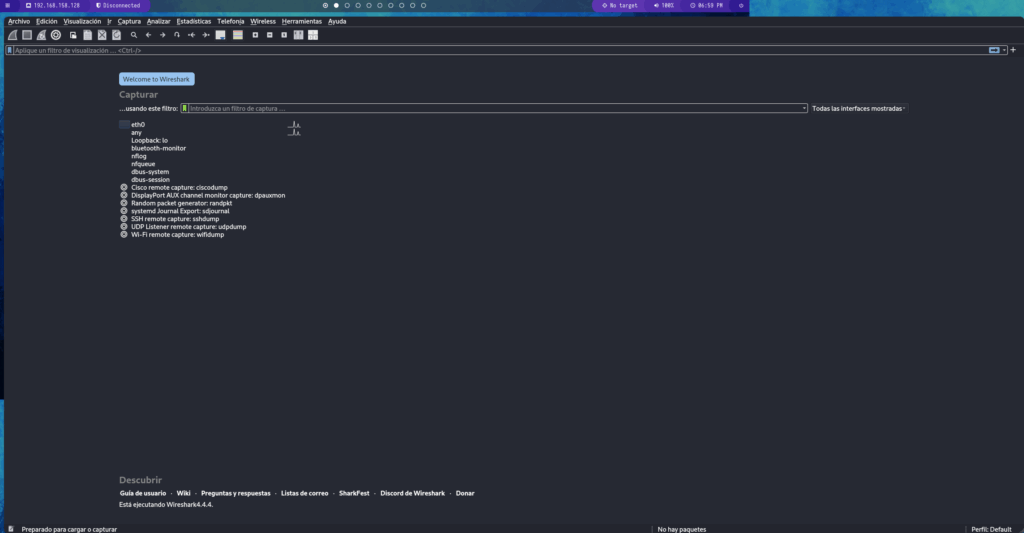Screen dimensions: 1024x533
Task: Click the display filter bookmark icon
Action: [9, 50]
